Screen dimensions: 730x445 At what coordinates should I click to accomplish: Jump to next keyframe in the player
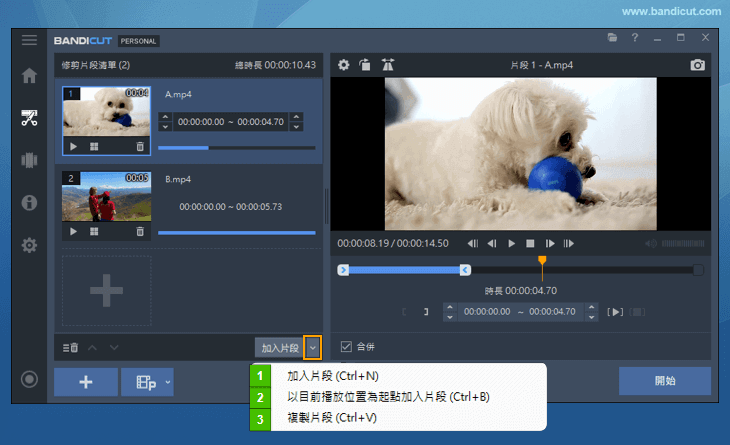568,243
